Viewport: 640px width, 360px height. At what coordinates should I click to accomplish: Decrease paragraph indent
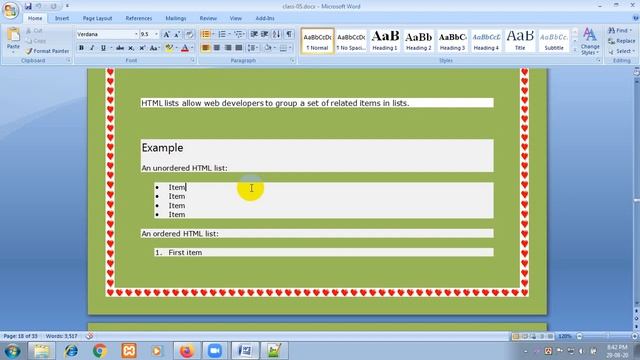click(x=254, y=34)
